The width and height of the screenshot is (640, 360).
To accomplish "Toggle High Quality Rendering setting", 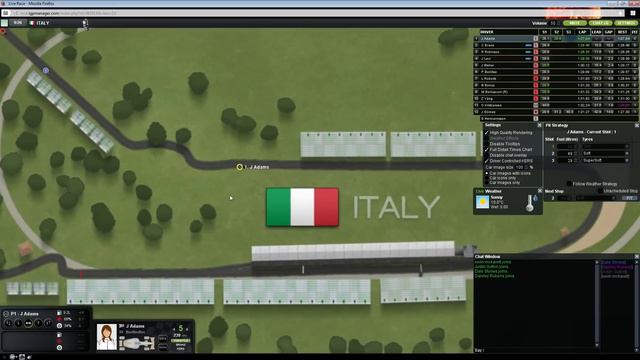I will 487,133.
